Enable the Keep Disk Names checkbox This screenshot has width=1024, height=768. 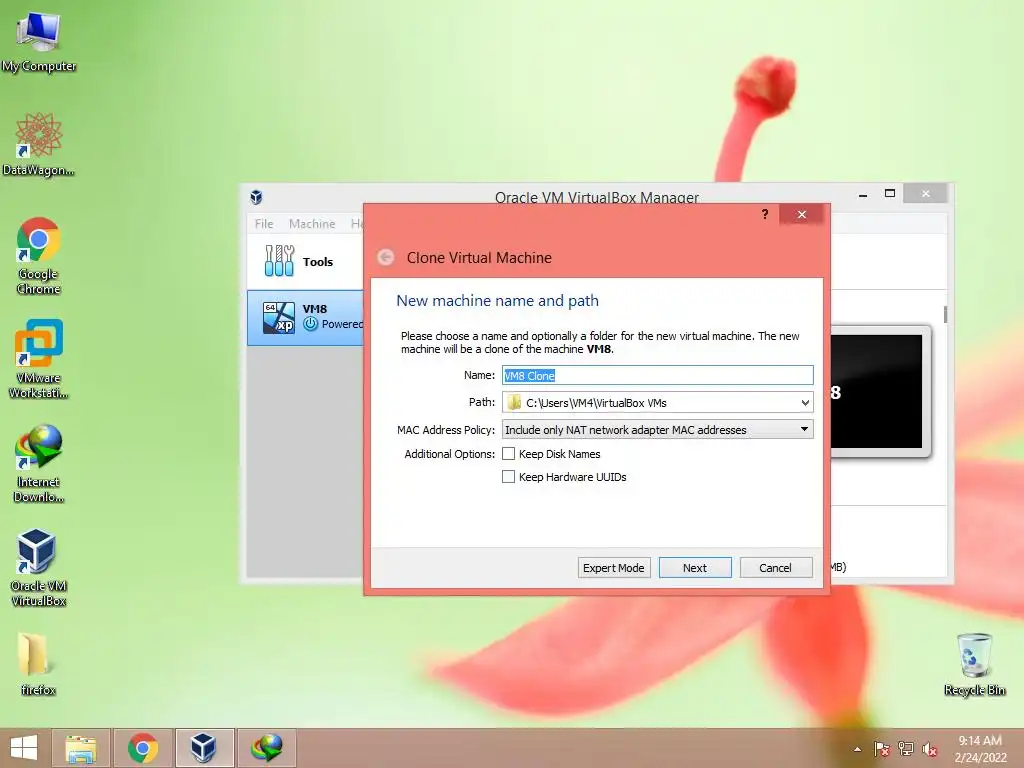[509, 454]
